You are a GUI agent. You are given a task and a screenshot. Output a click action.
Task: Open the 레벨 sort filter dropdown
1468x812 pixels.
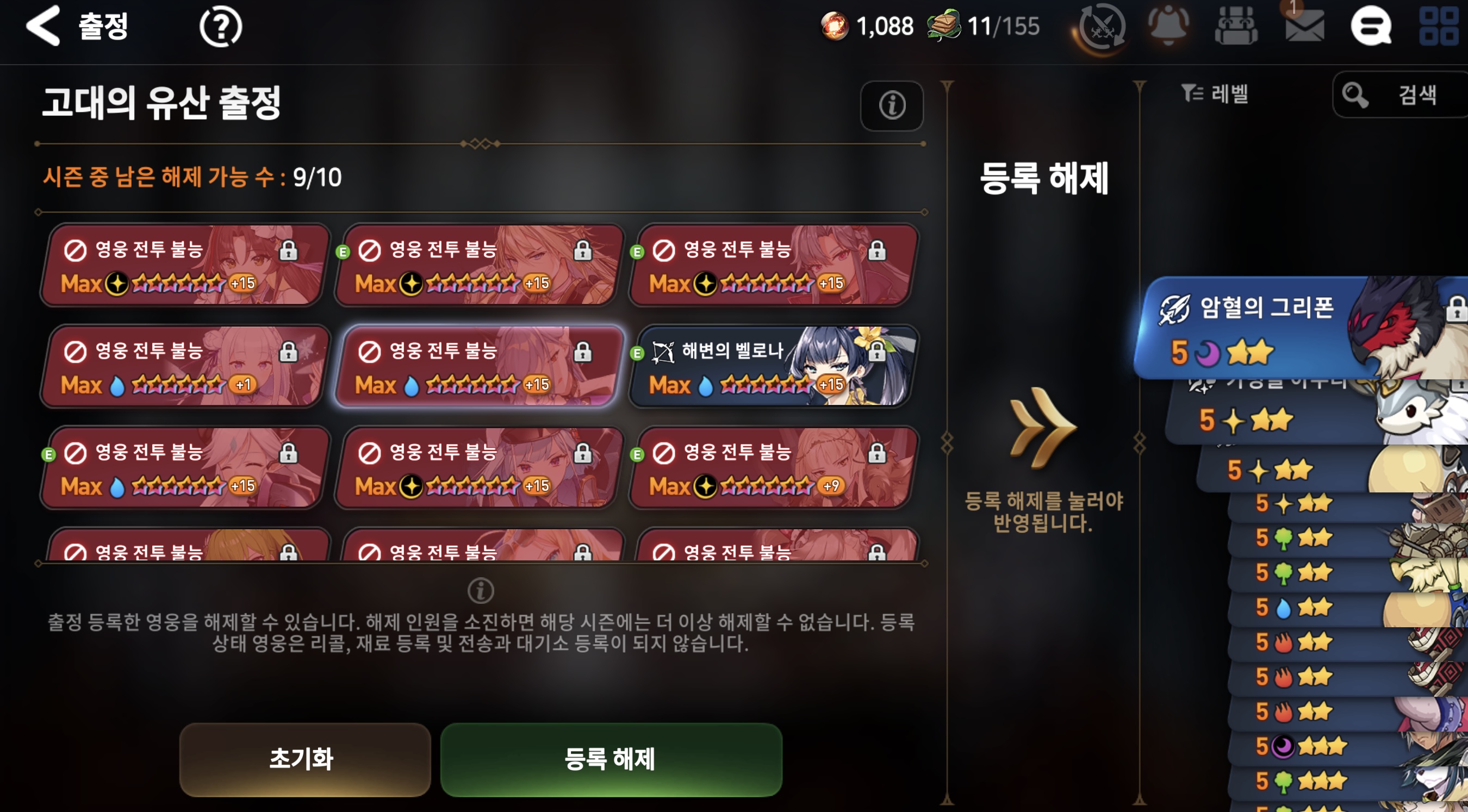tap(1215, 94)
